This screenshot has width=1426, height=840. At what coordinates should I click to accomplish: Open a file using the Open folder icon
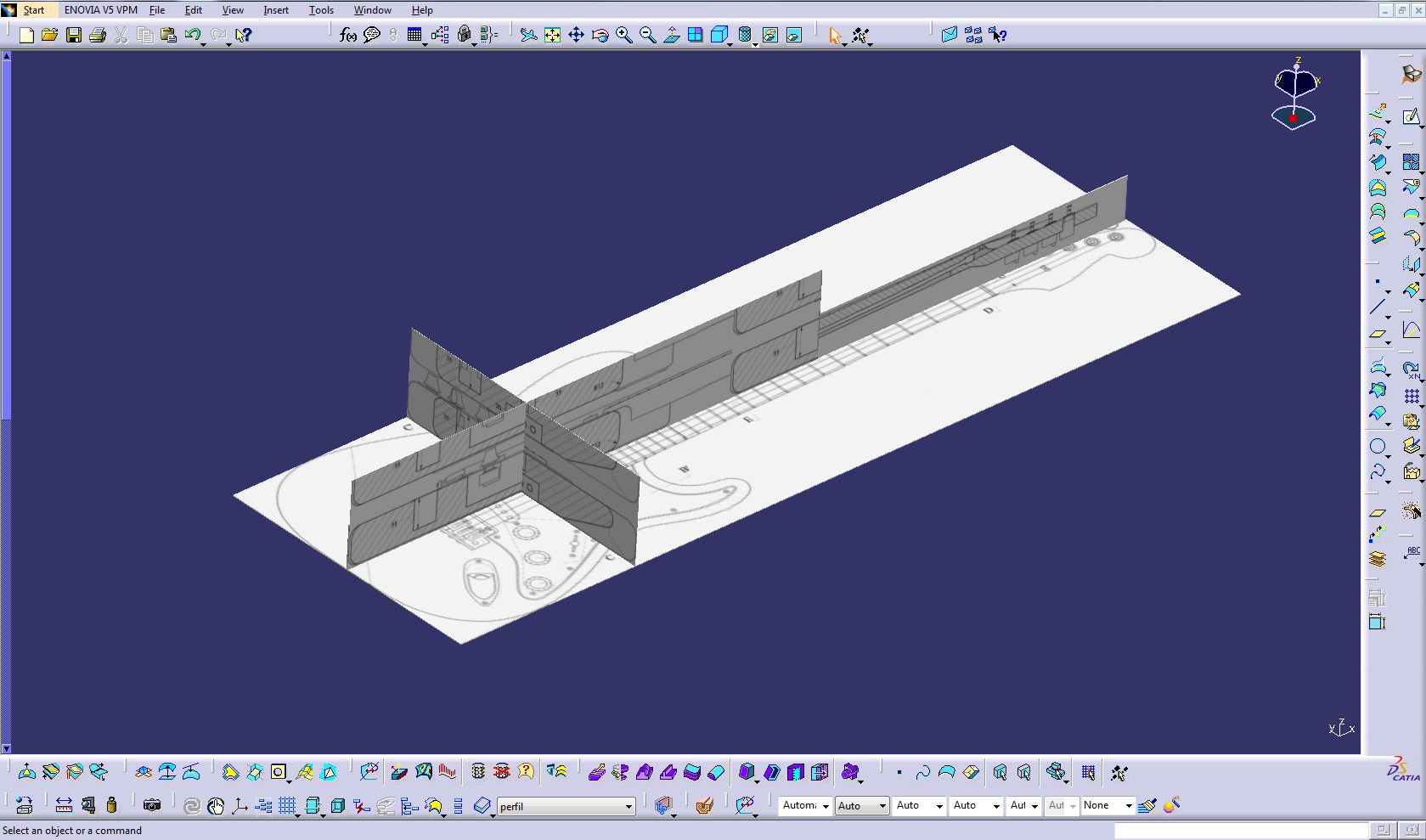49,35
